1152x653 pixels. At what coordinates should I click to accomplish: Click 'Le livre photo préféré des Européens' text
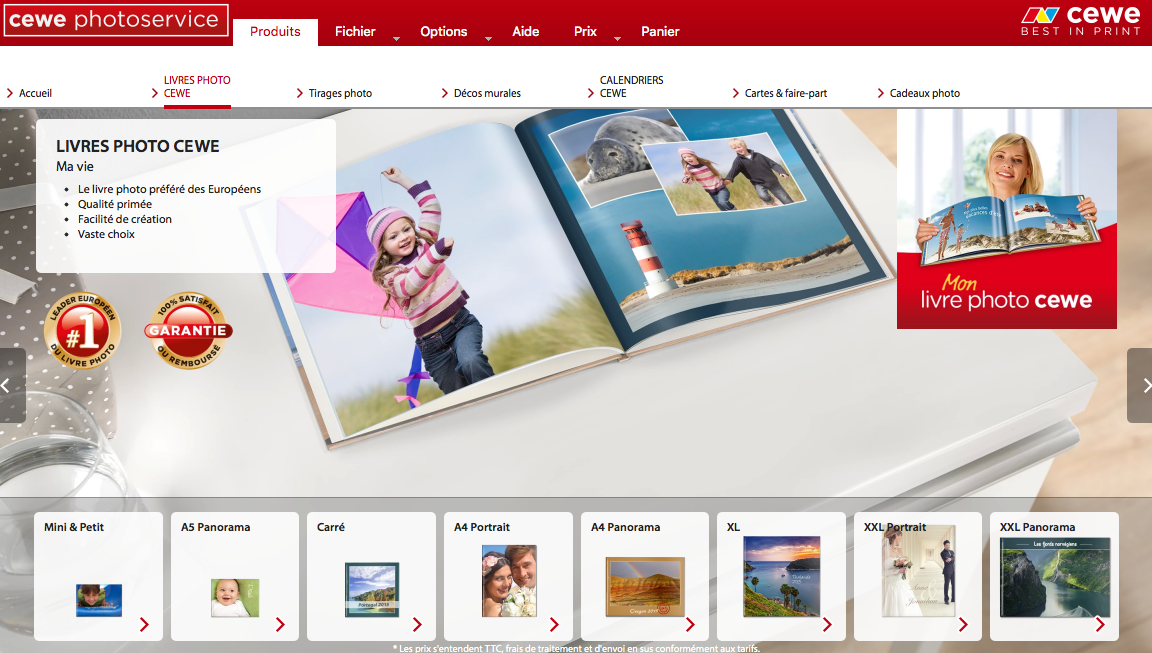pyautogui.click(x=169, y=189)
